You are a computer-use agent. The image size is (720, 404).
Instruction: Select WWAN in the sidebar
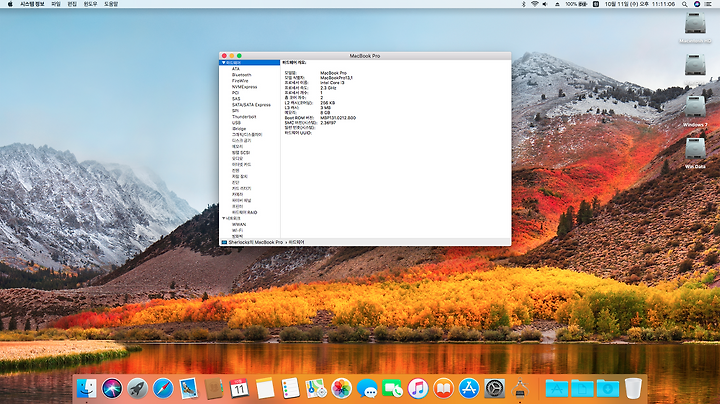coord(239,224)
